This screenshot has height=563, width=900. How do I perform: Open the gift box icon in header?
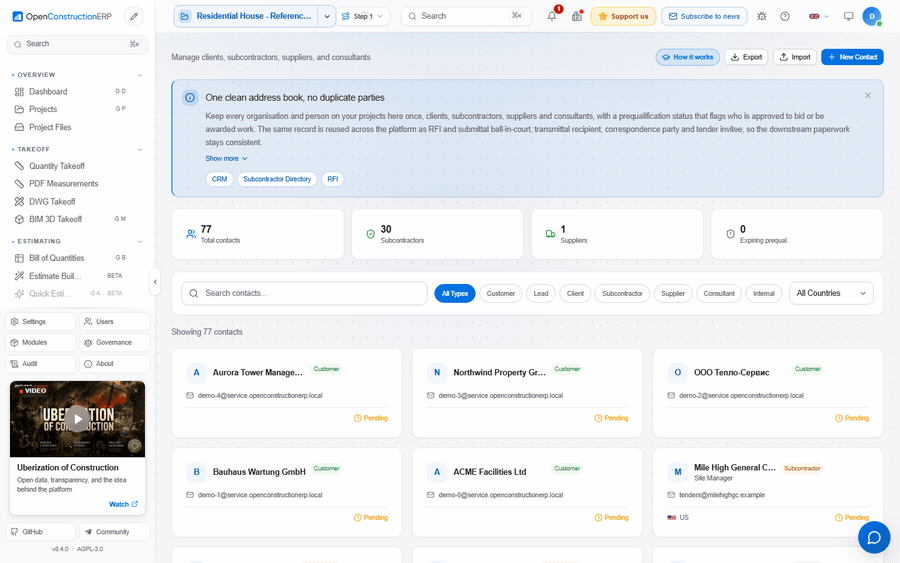pyautogui.click(x=577, y=16)
